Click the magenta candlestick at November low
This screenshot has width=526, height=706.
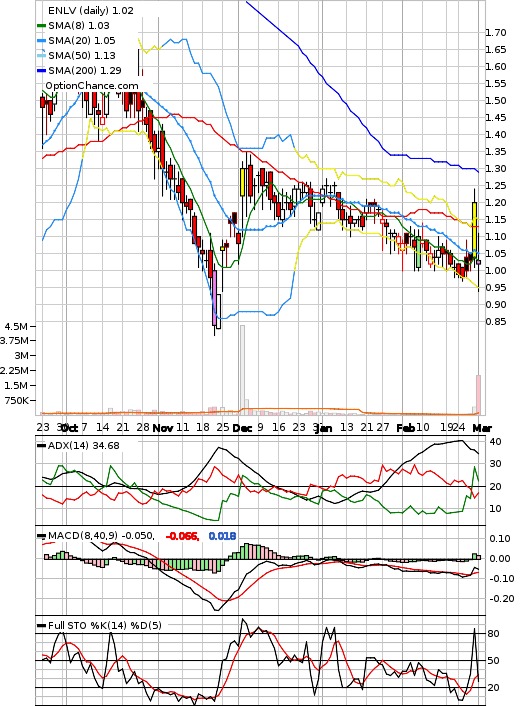tap(214, 297)
